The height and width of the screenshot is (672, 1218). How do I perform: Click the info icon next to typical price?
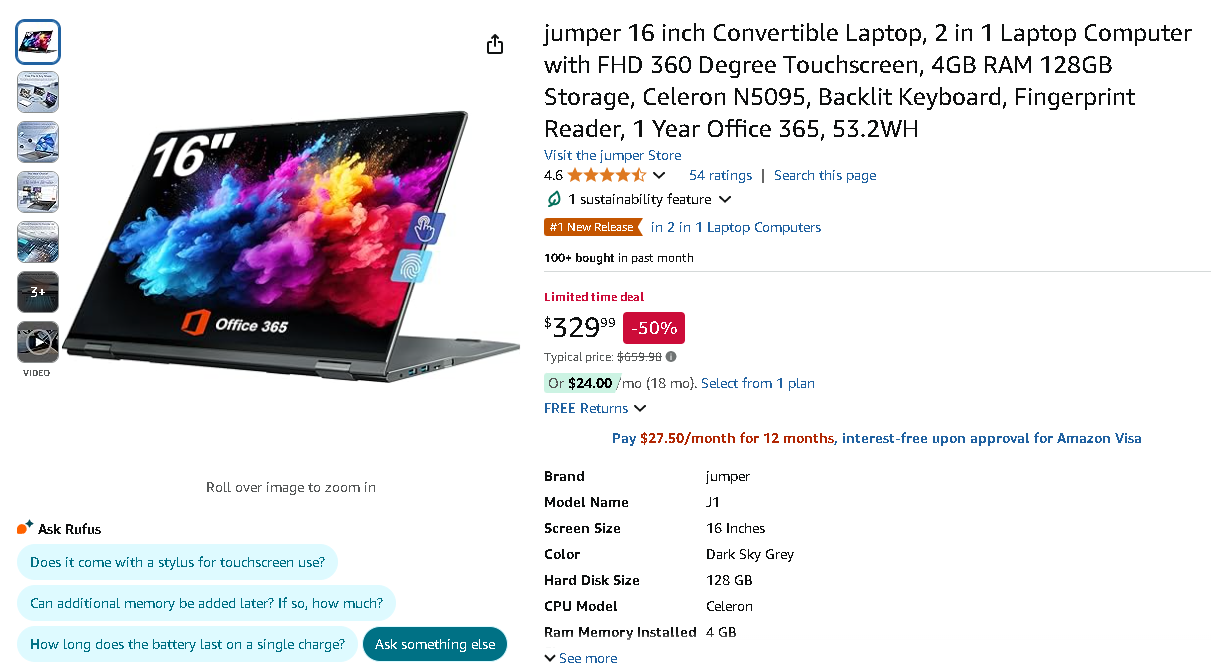point(670,356)
